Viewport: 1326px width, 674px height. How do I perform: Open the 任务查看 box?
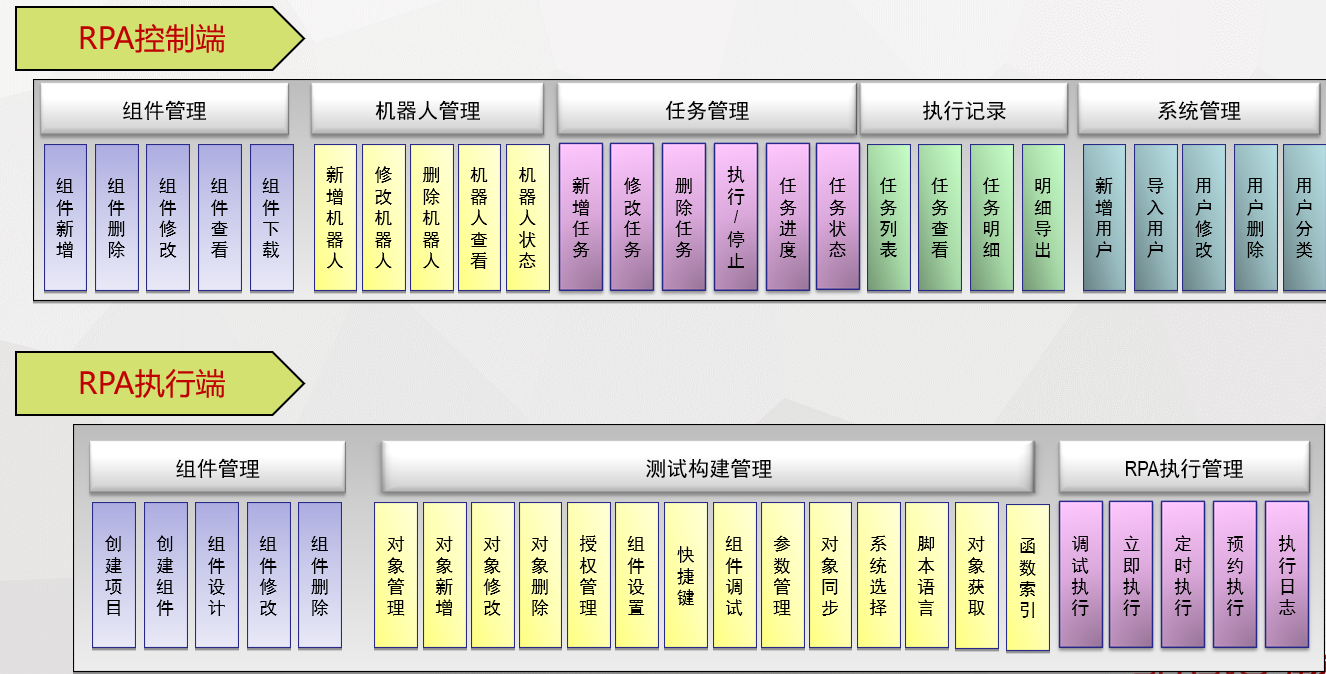[940, 218]
